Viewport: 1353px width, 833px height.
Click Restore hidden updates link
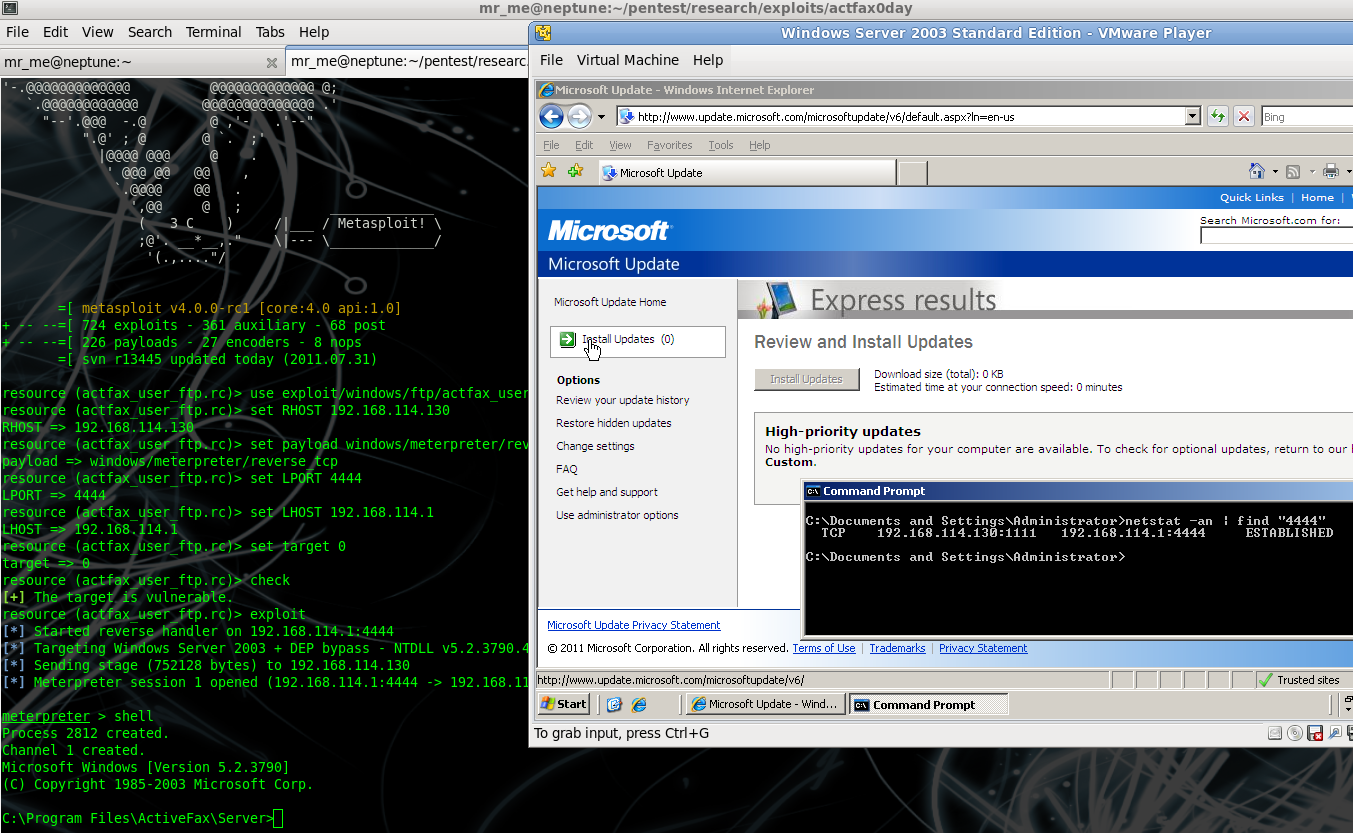(x=614, y=423)
